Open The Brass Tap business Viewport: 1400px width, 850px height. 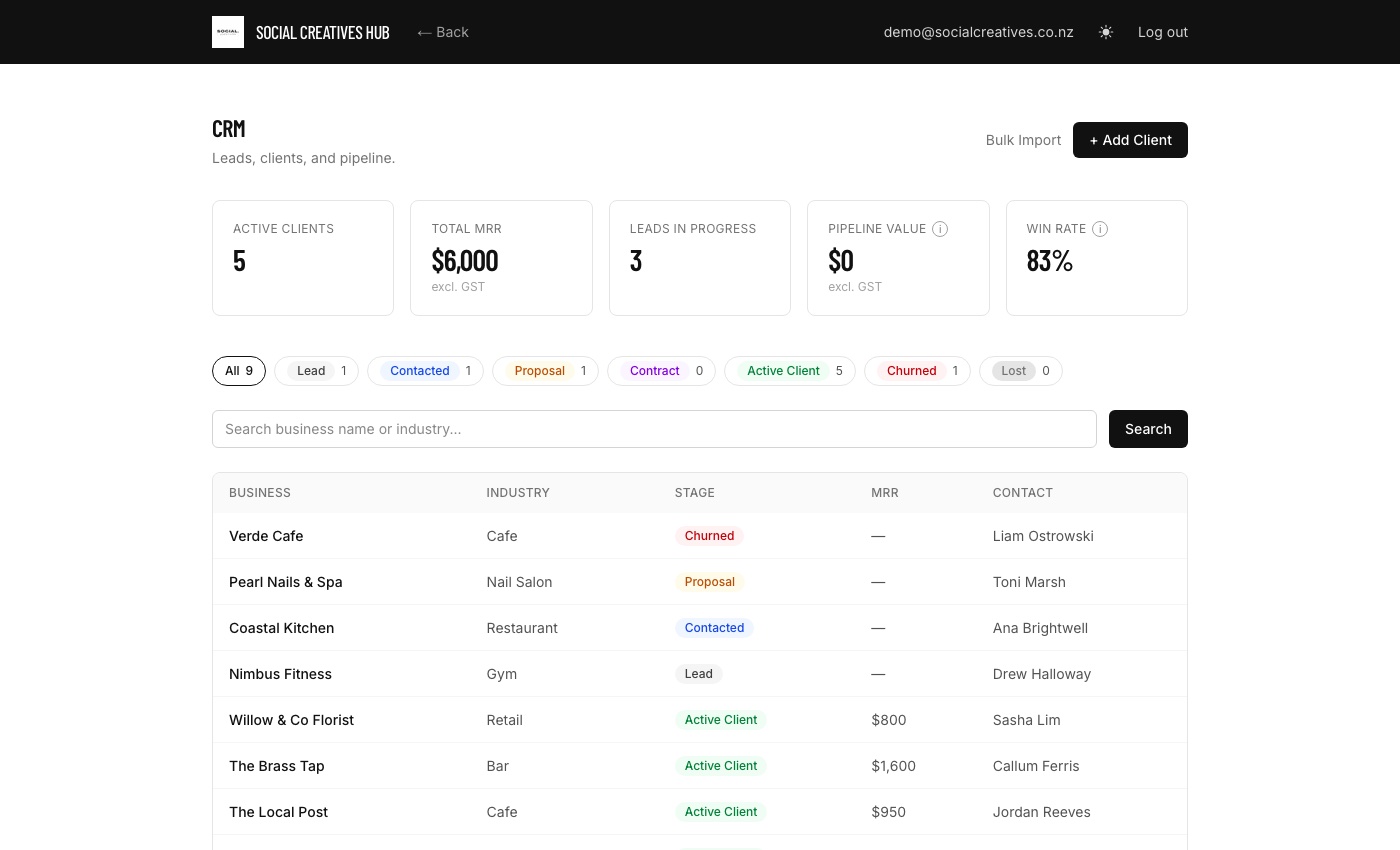pos(277,766)
